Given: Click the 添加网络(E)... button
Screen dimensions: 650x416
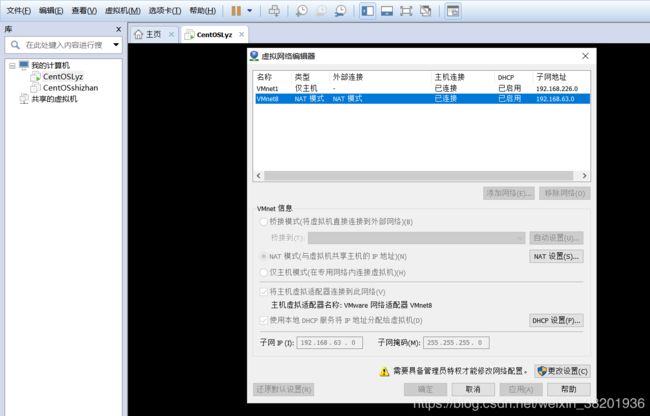Looking at the screenshot, I should pos(509,193).
